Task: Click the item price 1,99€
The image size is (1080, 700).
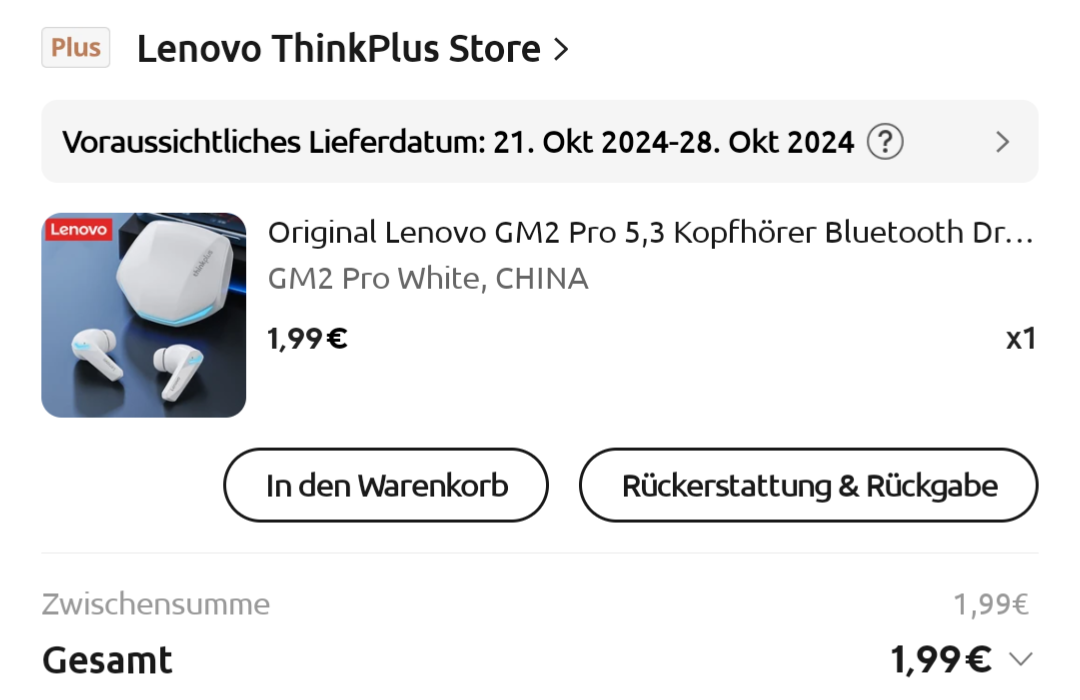Action: [x=307, y=338]
